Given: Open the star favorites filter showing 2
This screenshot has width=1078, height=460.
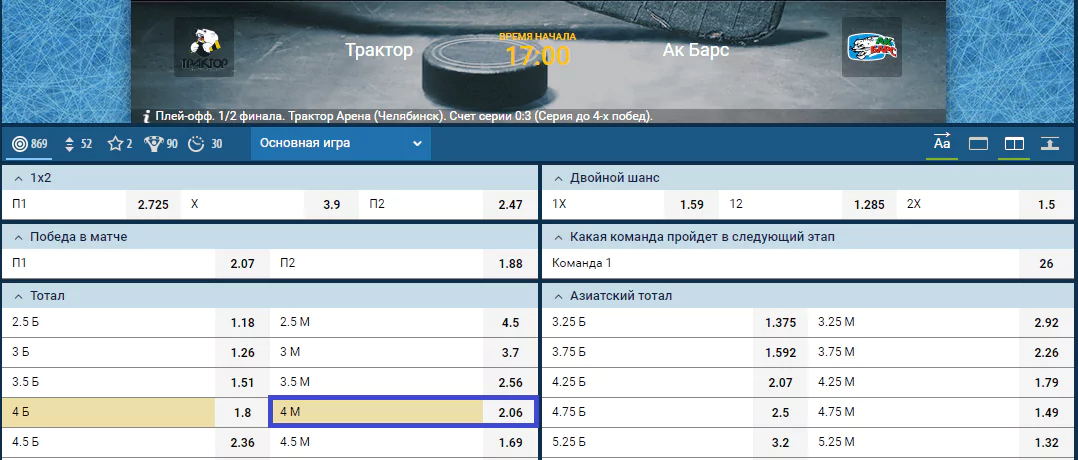Looking at the screenshot, I should [x=120, y=144].
